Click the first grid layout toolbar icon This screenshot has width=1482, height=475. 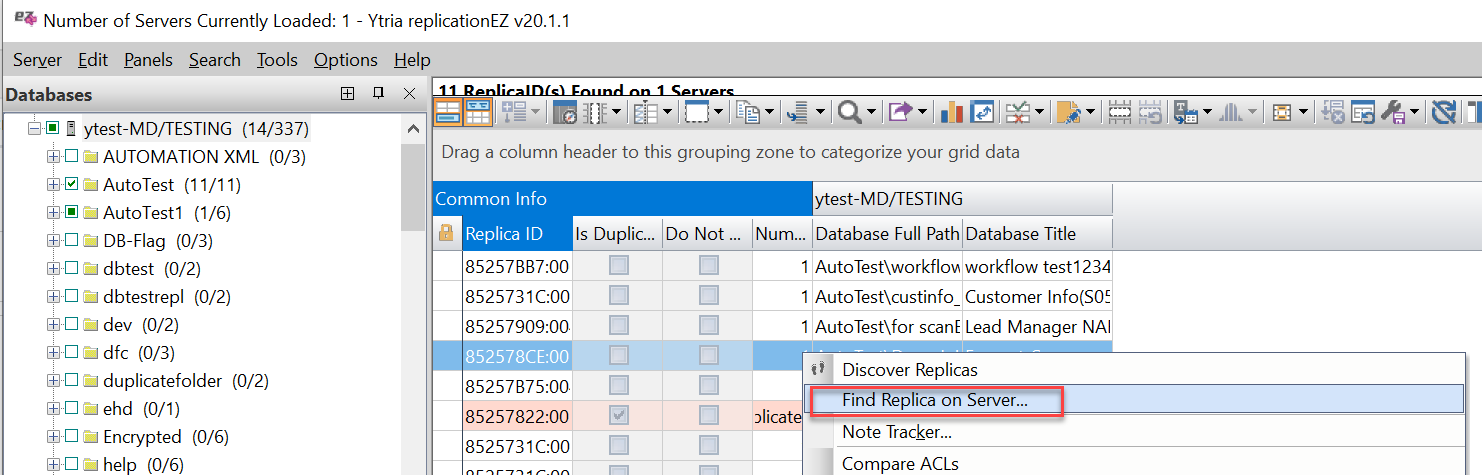(448, 112)
